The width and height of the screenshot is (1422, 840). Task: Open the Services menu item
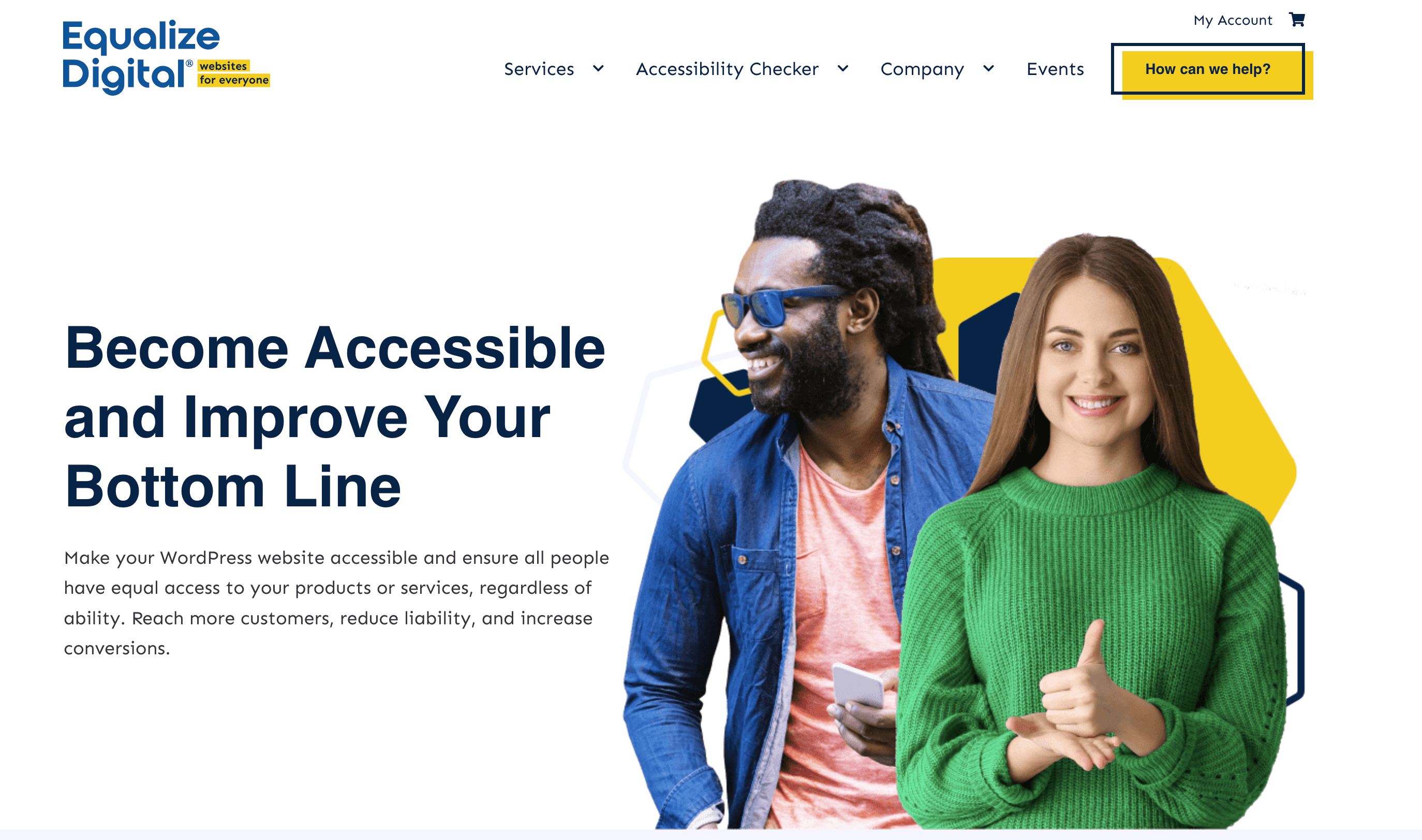[x=539, y=69]
